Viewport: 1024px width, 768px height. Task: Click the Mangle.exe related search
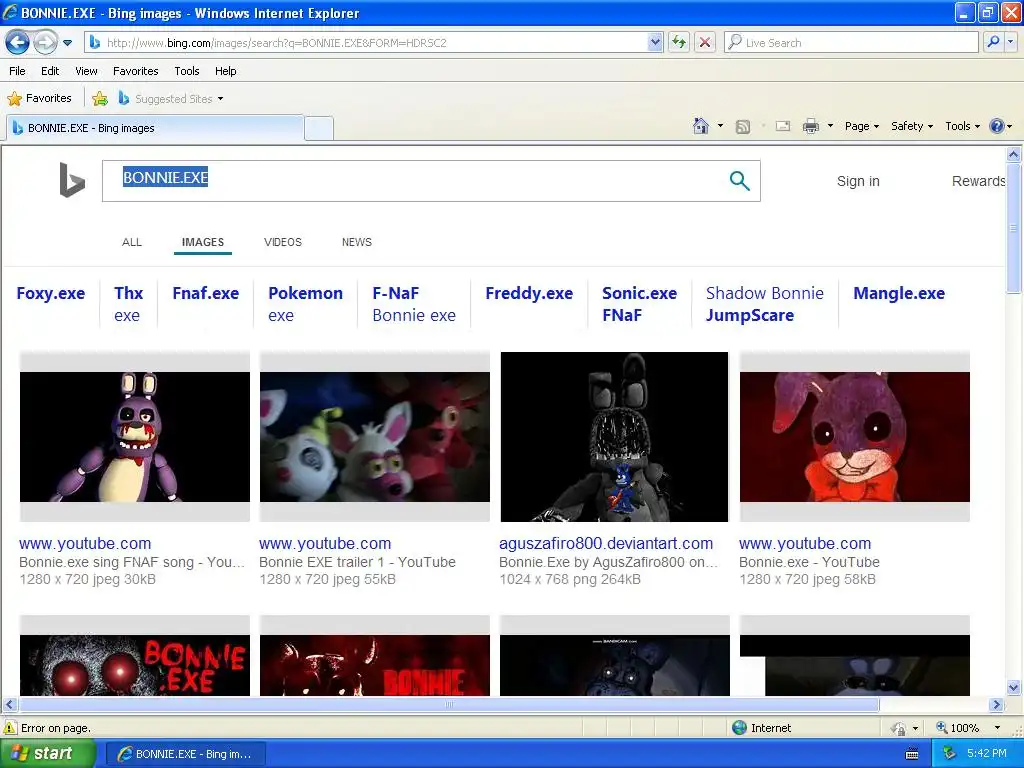point(899,293)
